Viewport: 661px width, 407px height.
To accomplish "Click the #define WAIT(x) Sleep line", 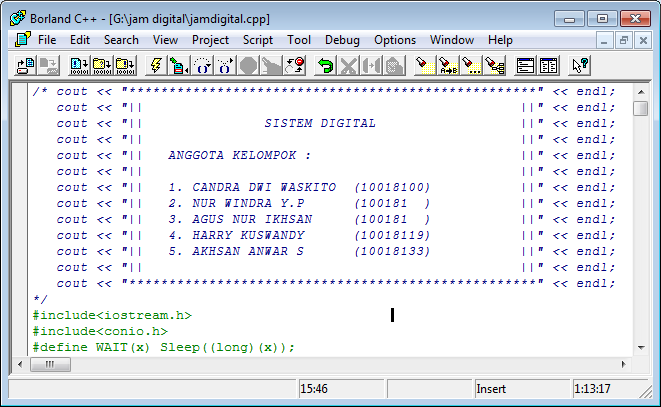I will 164,348.
